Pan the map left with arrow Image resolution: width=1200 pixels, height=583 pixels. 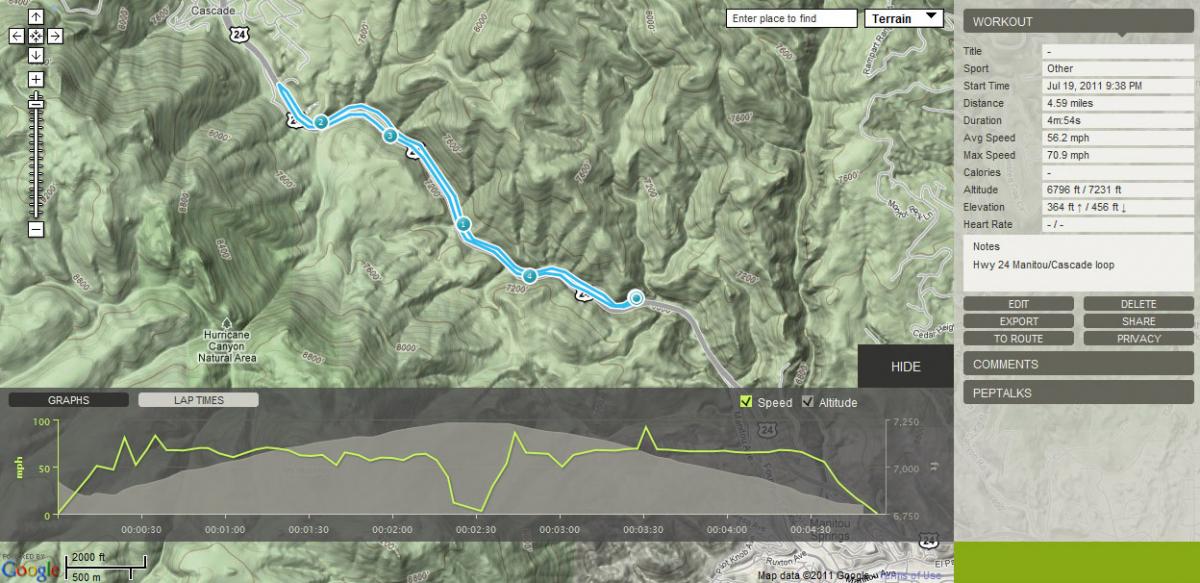pos(17,36)
